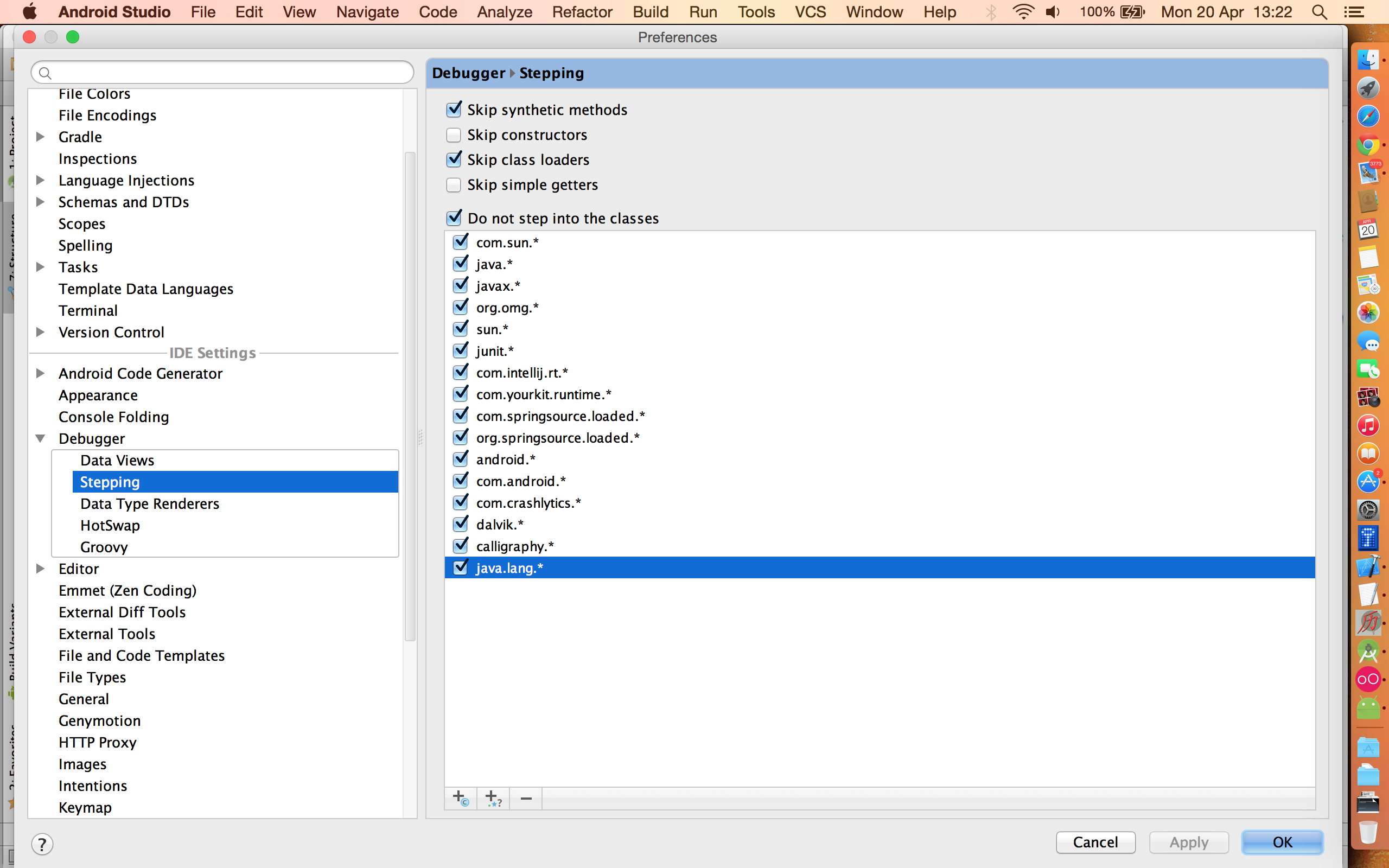Uncheck Skip class loaders
The height and width of the screenshot is (868, 1389).
pos(454,159)
